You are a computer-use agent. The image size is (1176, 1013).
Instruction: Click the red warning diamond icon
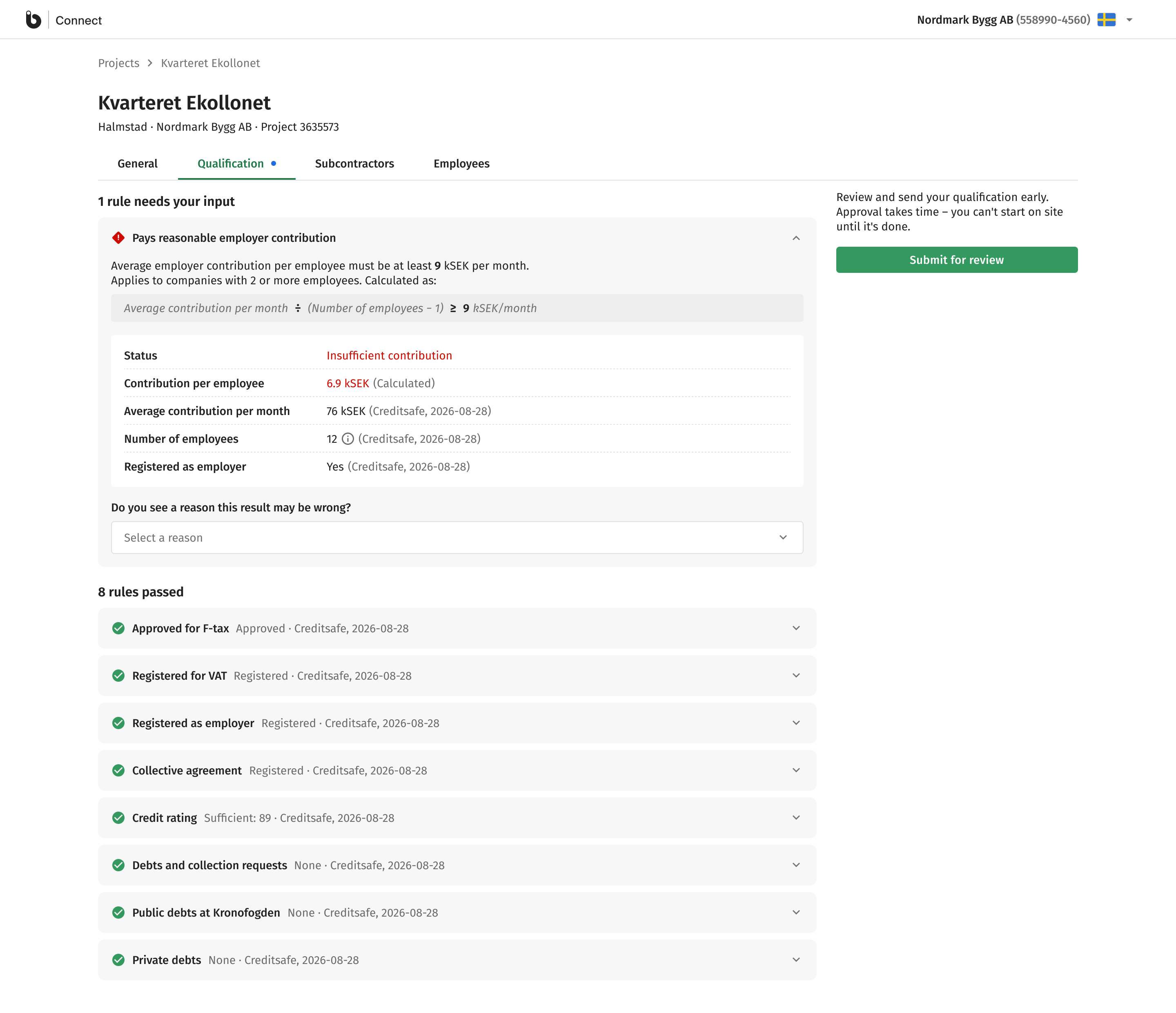click(118, 238)
